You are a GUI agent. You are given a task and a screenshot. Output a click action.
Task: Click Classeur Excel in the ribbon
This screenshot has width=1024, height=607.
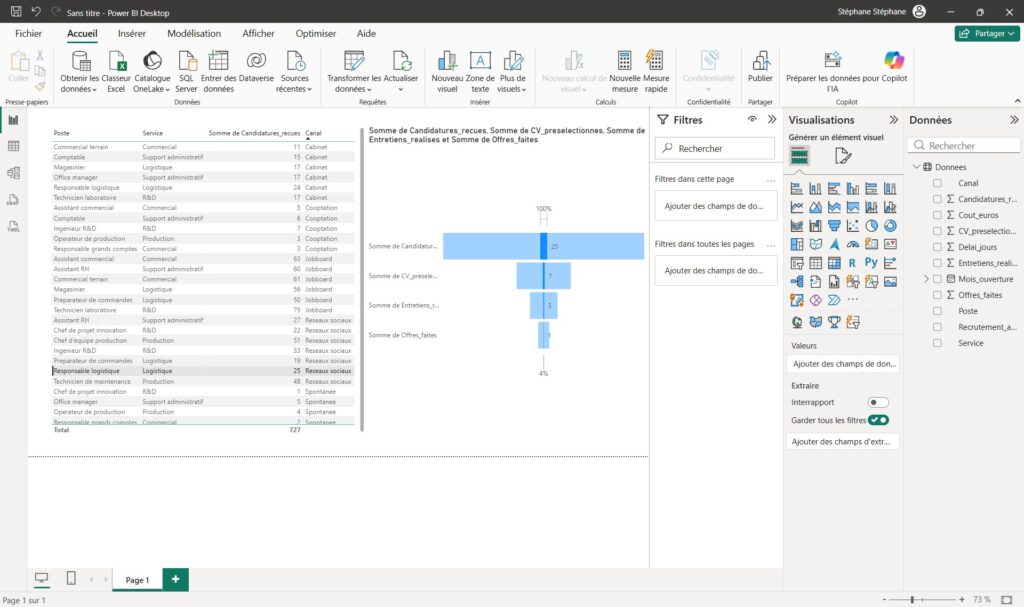pos(116,72)
